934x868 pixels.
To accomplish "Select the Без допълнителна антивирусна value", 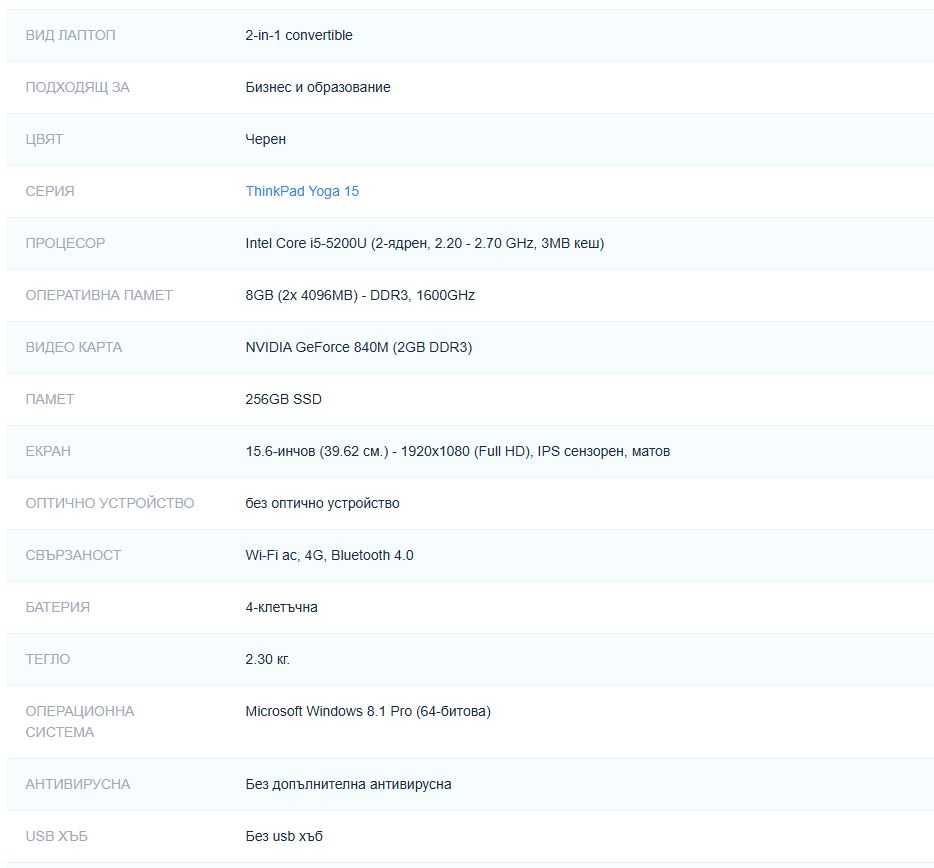I will pyautogui.click(x=348, y=784).
